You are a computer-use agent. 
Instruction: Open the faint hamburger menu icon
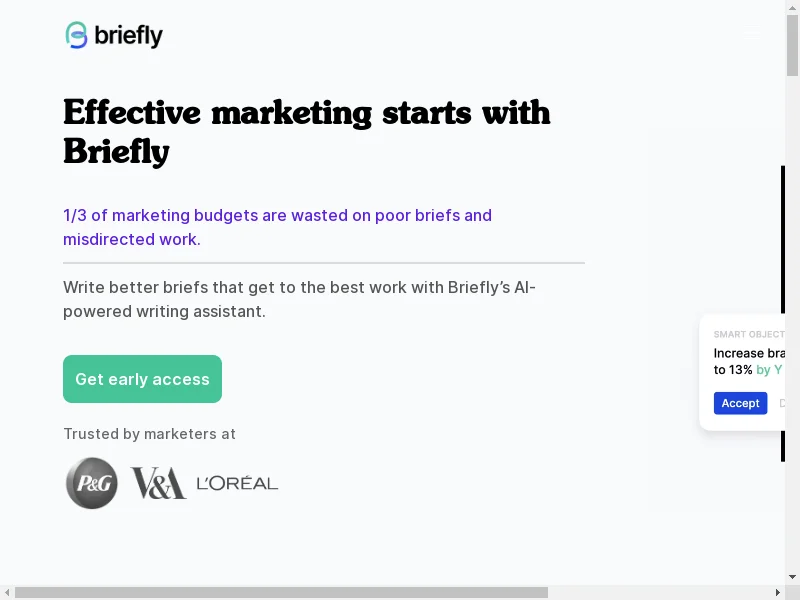pyautogui.click(x=752, y=36)
